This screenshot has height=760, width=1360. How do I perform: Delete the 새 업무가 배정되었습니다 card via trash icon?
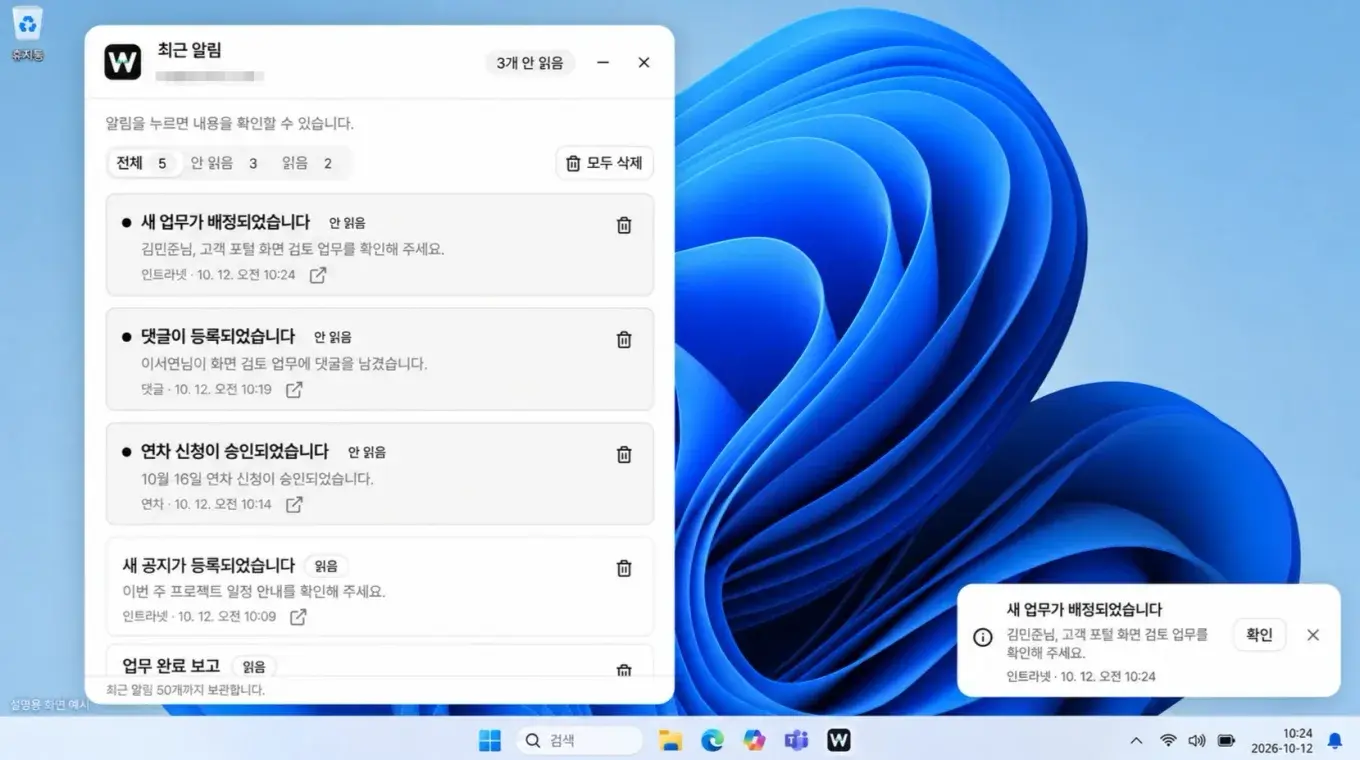pos(624,225)
